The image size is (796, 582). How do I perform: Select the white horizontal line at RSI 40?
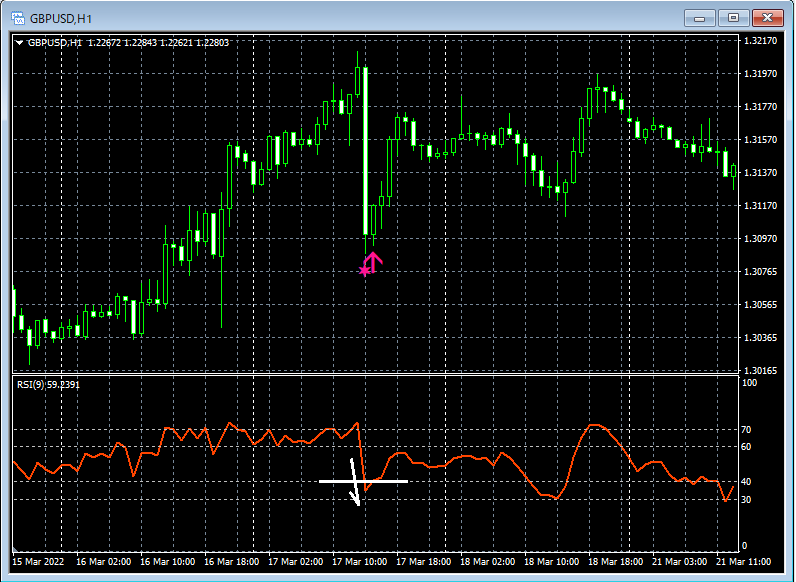pyautogui.click(x=363, y=481)
